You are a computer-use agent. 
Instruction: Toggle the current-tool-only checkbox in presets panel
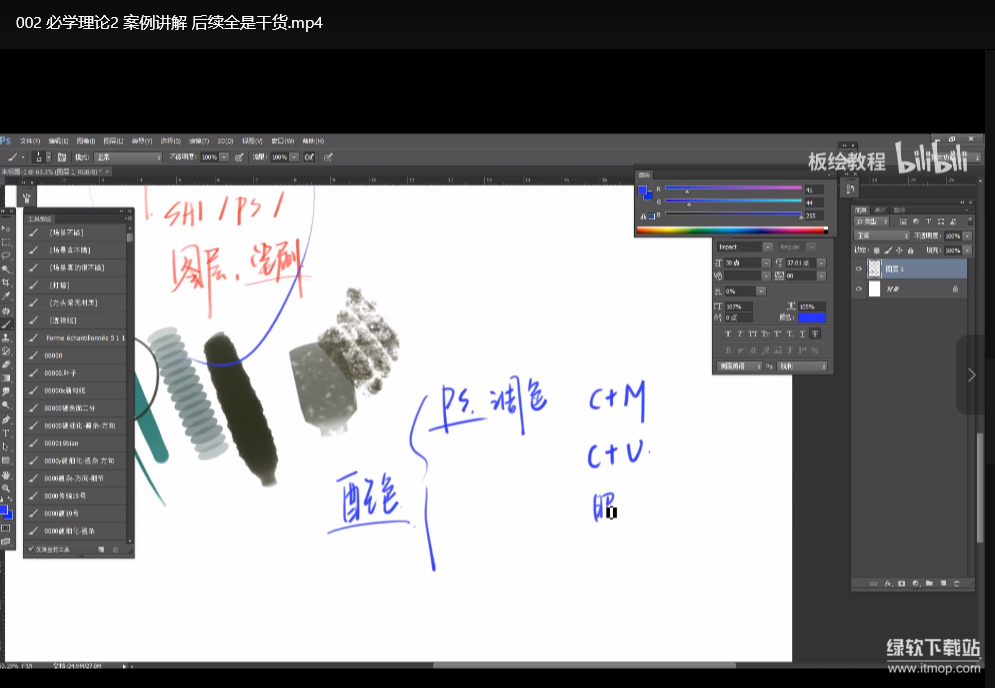click(x=31, y=549)
